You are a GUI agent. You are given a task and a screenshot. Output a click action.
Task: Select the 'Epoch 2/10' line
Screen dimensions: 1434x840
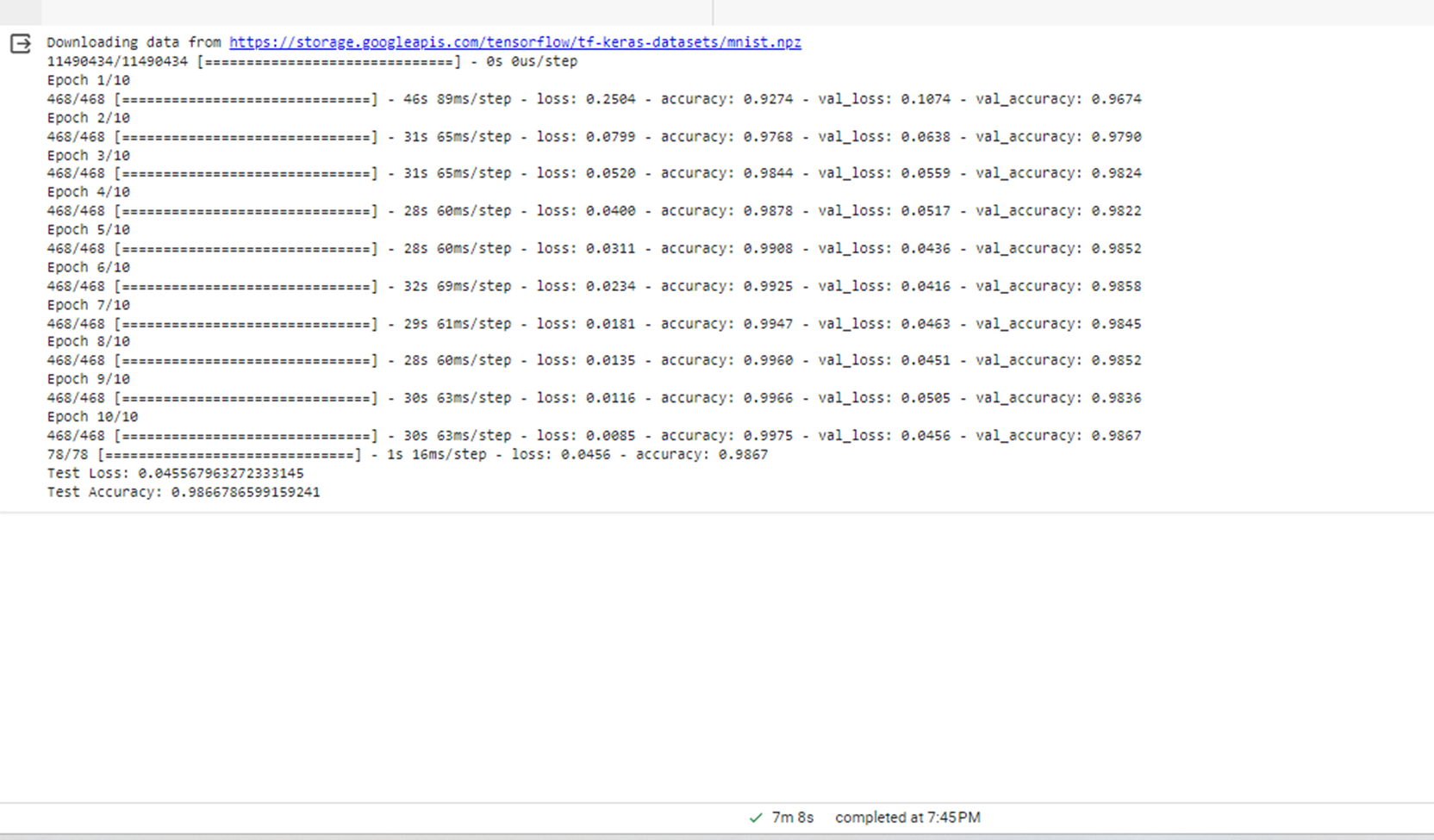point(89,118)
